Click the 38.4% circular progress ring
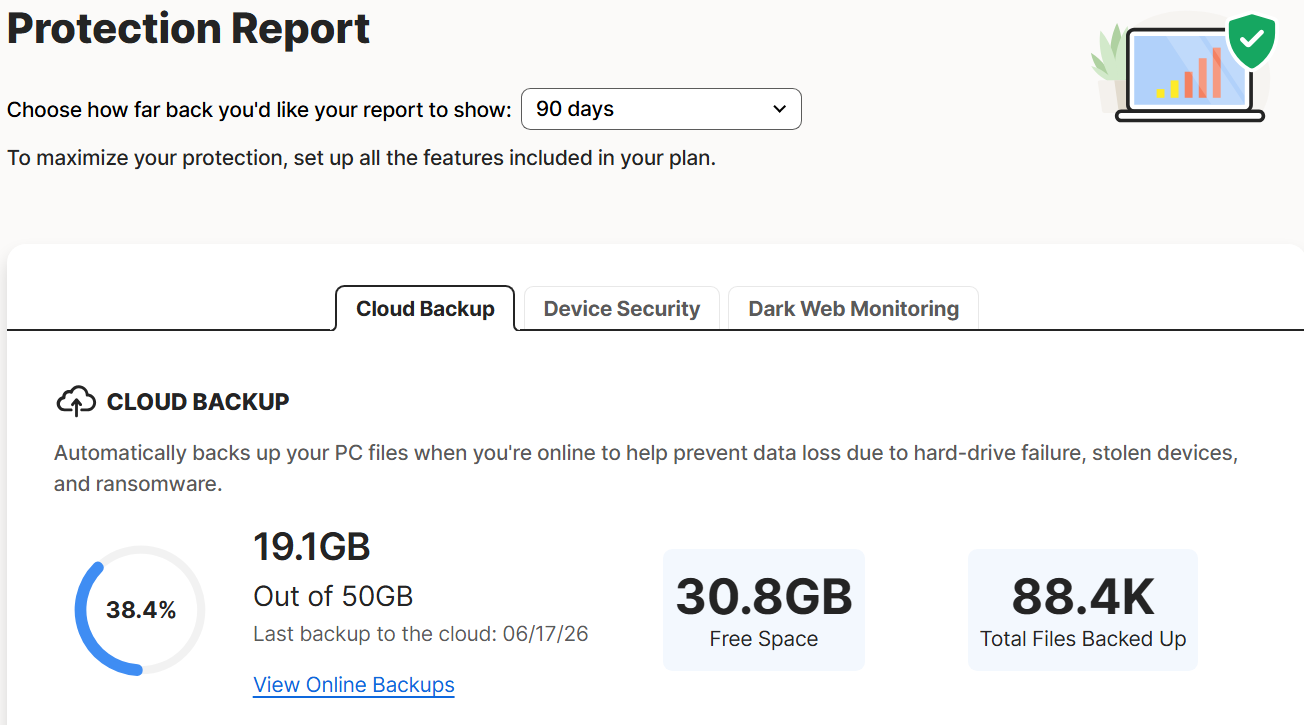This screenshot has width=1304, height=725. click(140, 610)
